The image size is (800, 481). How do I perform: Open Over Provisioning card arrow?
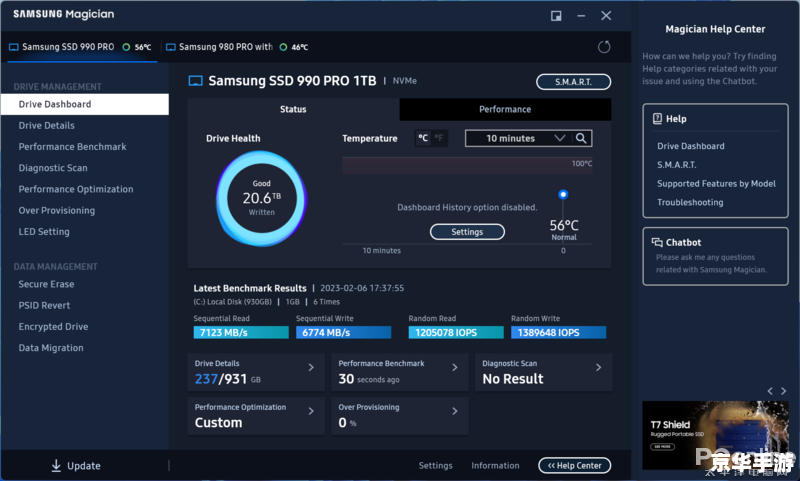455,411
